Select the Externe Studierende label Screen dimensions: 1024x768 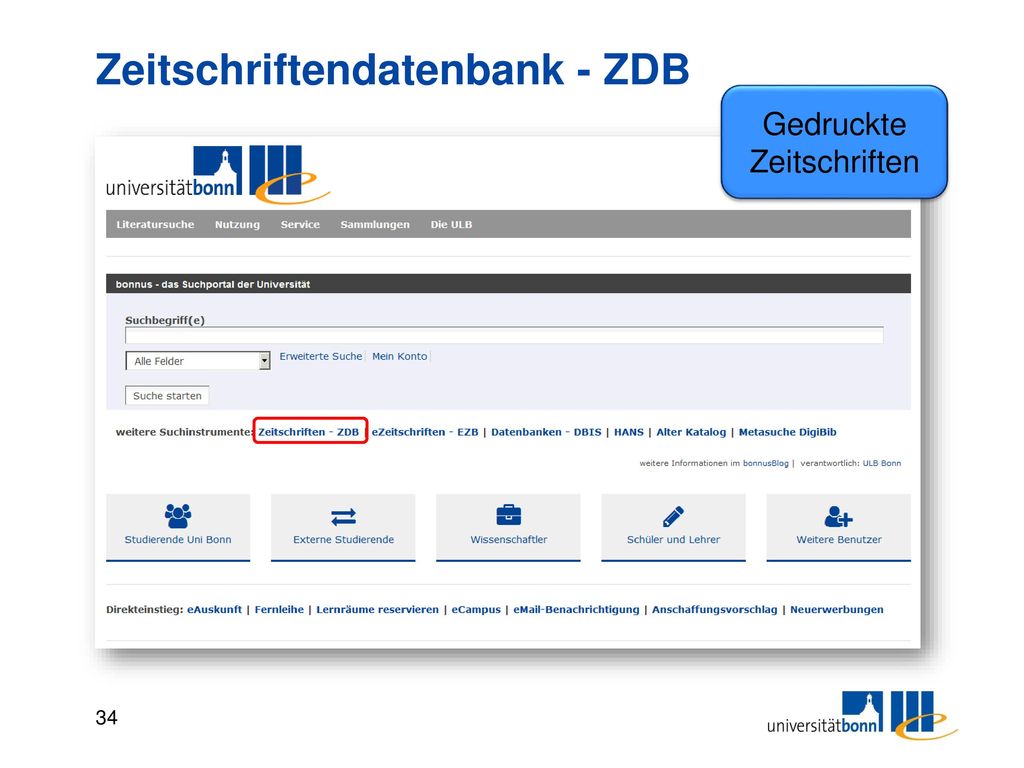(344, 539)
